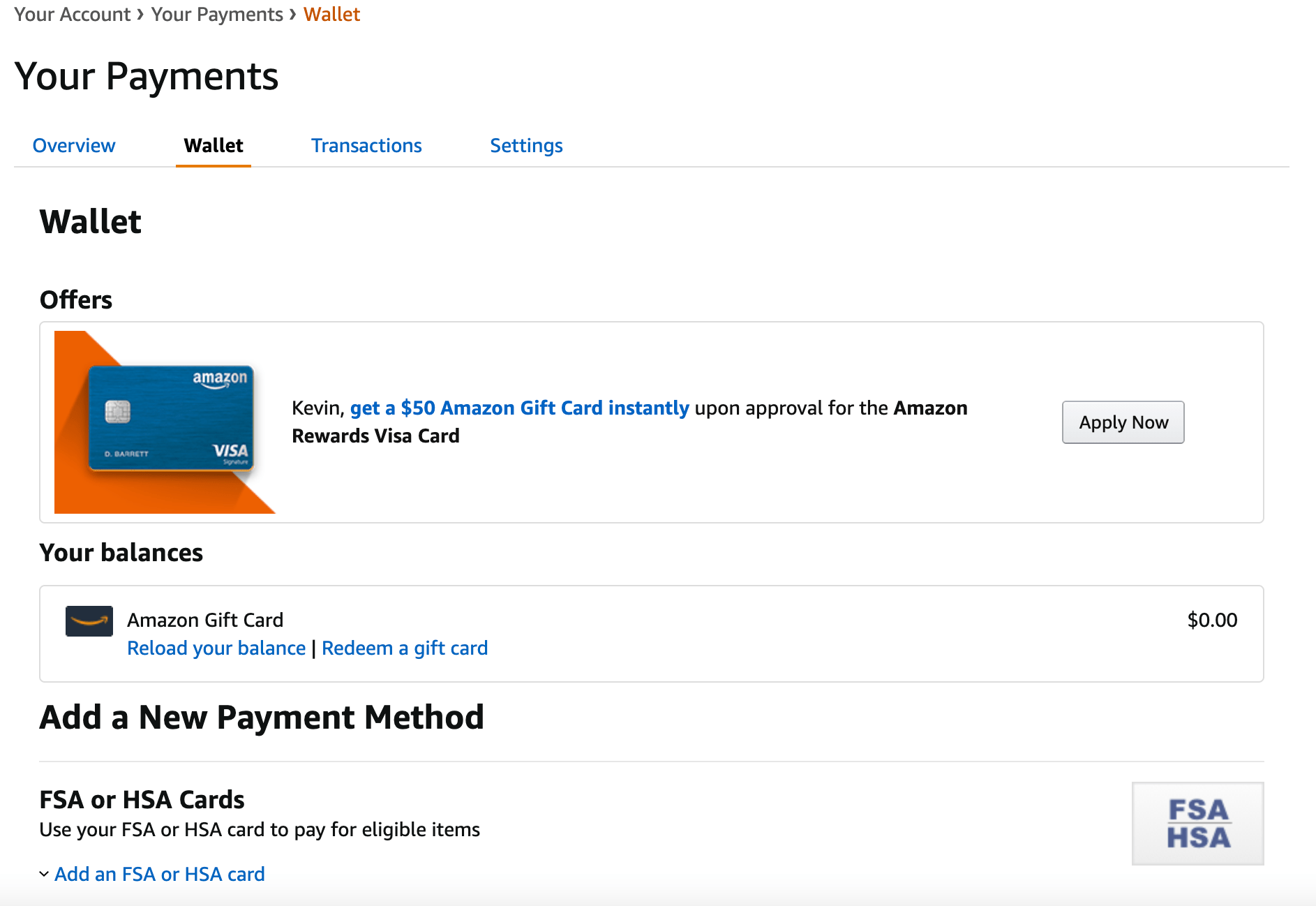Open the Redeem a gift card link
This screenshot has height=906, width=1316.
(405, 648)
